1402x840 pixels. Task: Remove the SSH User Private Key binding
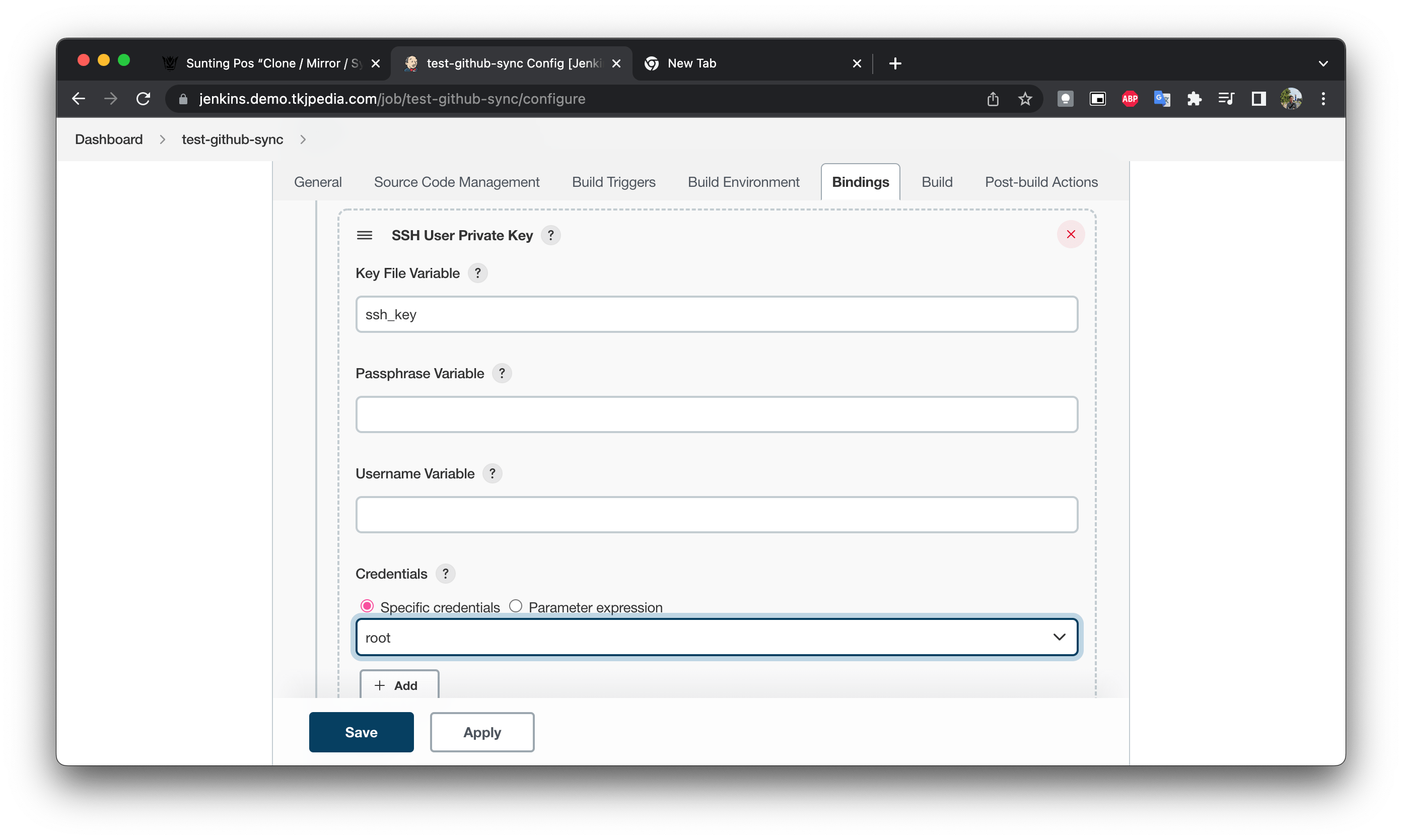tap(1070, 234)
